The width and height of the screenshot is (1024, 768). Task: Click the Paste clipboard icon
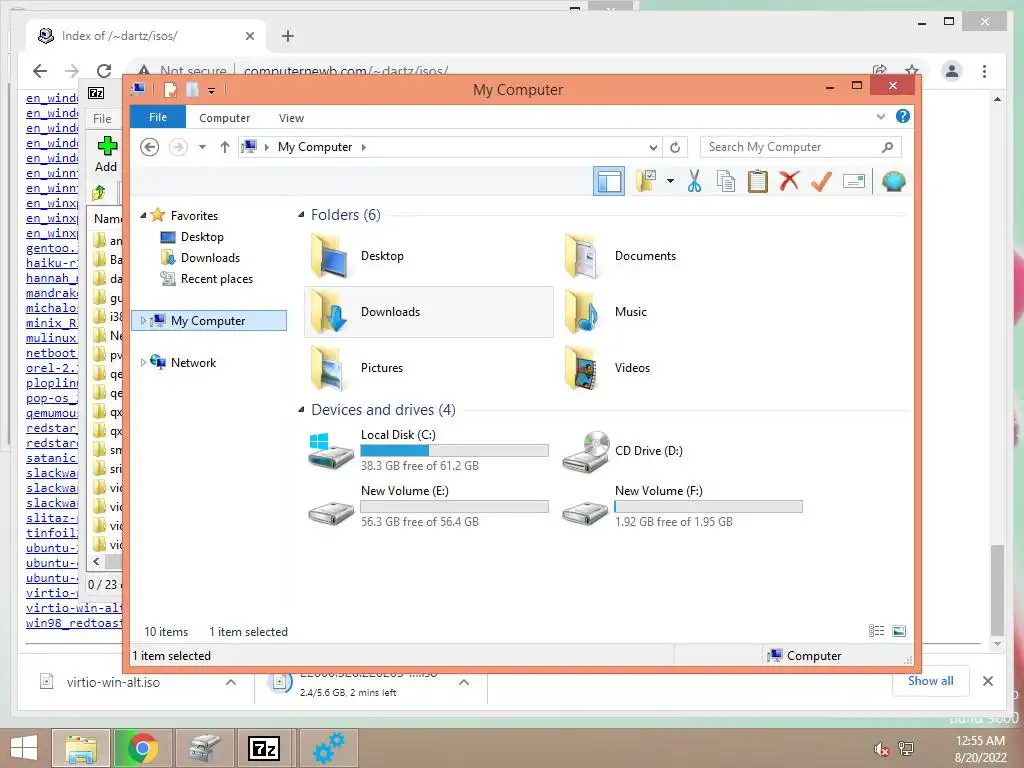pyautogui.click(x=758, y=181)
